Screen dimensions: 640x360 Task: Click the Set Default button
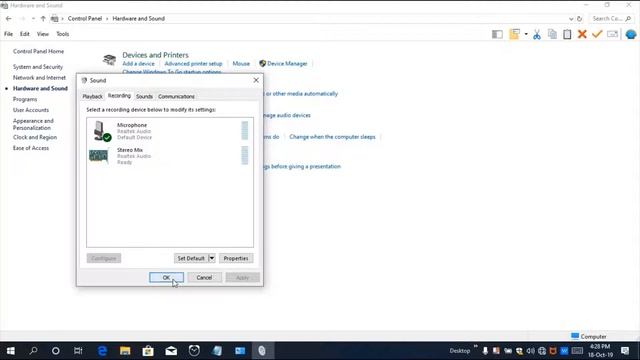191,258
